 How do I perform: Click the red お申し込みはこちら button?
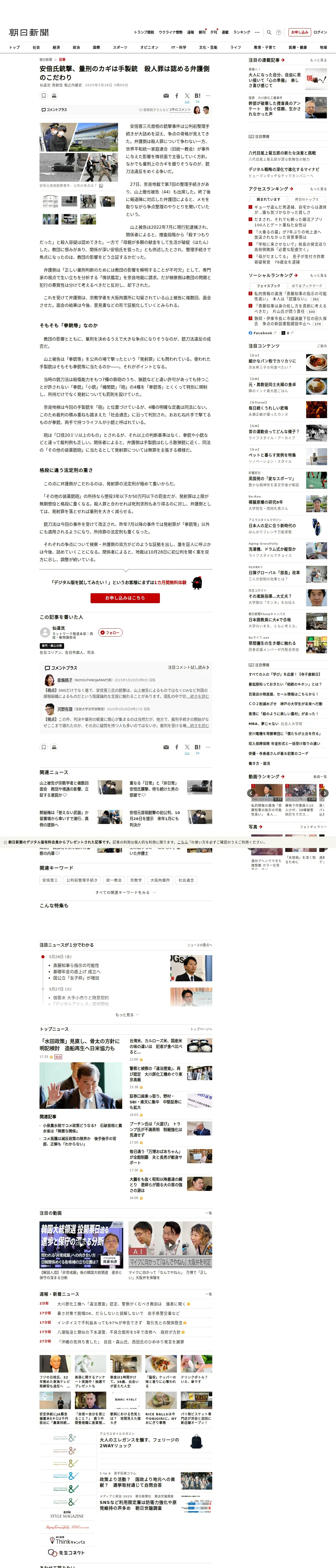125,598
